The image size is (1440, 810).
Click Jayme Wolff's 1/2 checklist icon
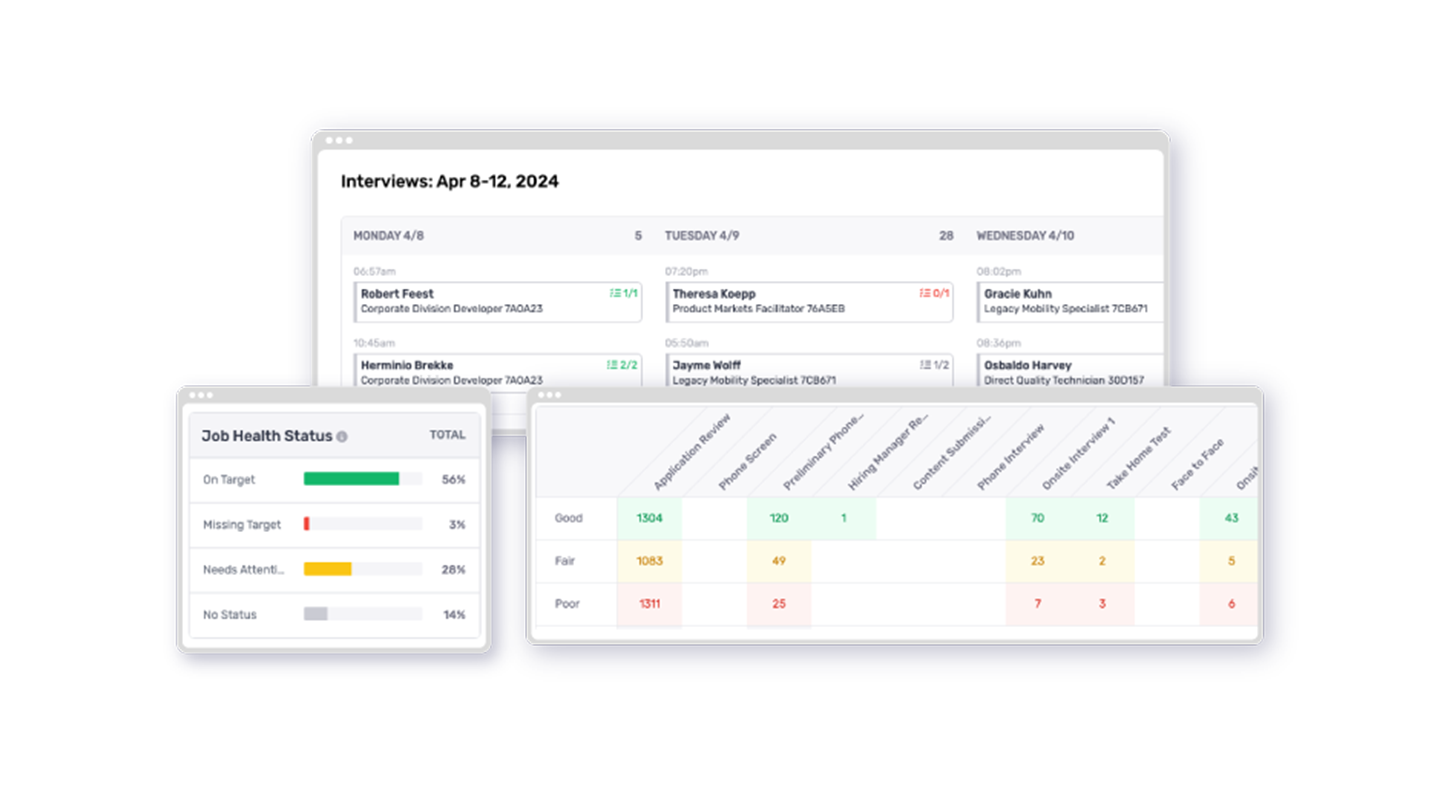934,365
